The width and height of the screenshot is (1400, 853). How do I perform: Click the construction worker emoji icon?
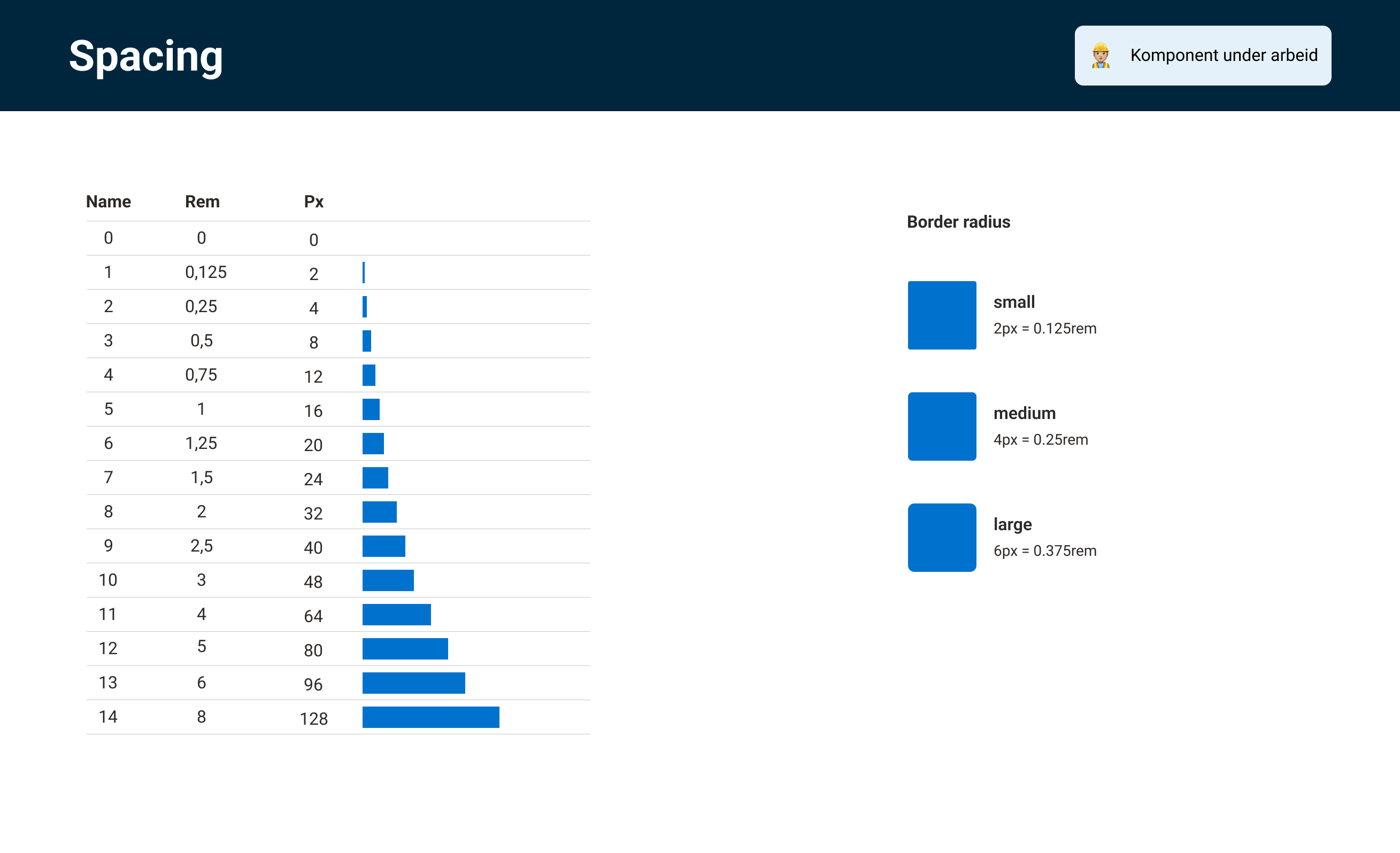tap(1101, 56)
